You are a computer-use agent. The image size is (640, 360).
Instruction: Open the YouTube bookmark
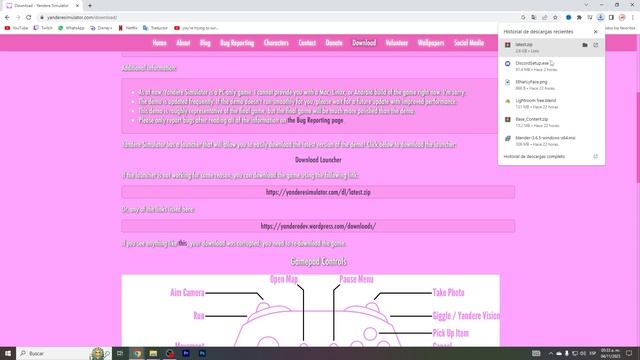[x=16, y=28]
